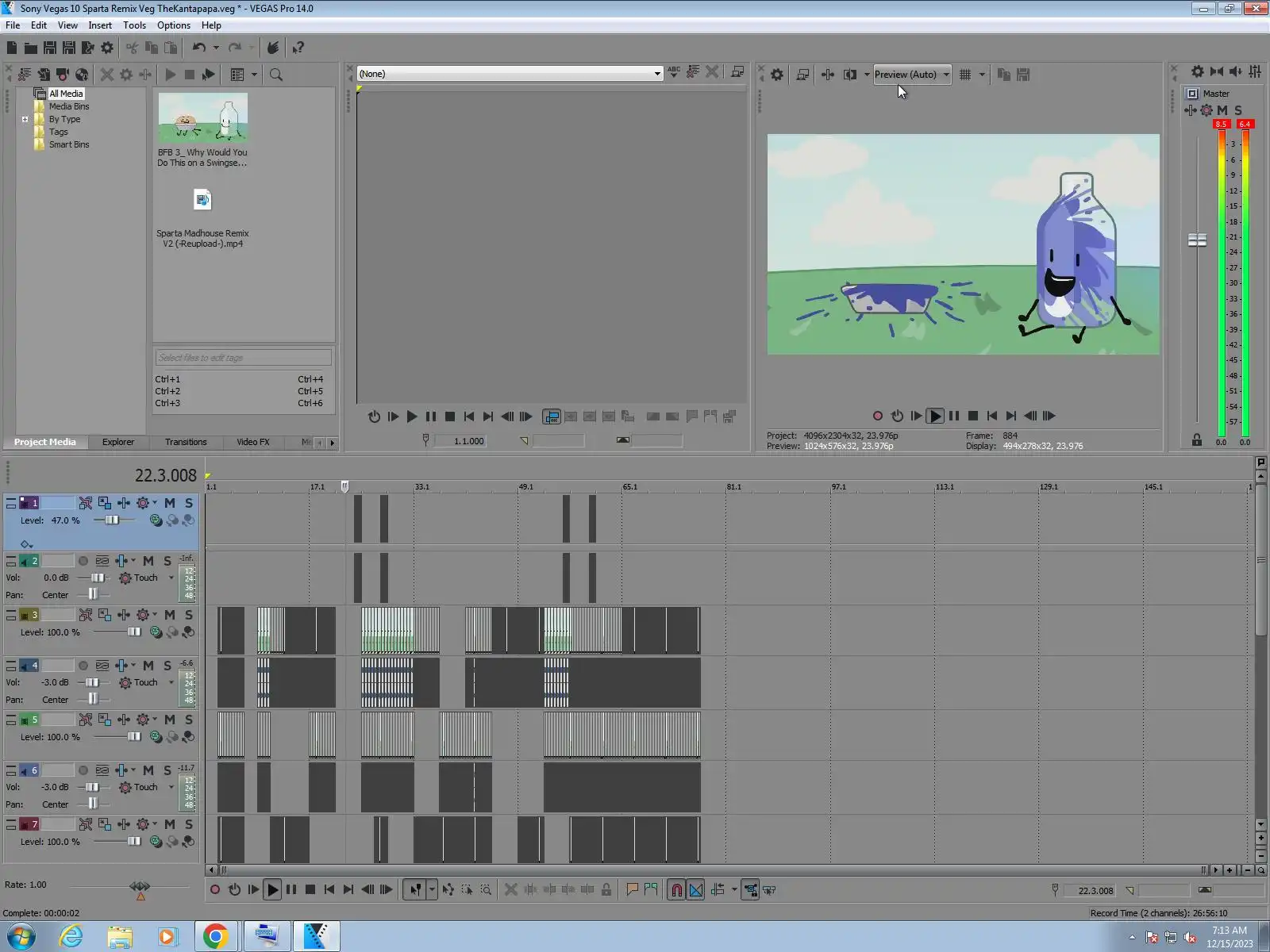1270x952 pixels.
Task: Play the Trimmer window transport
Action: click(412, 416)
